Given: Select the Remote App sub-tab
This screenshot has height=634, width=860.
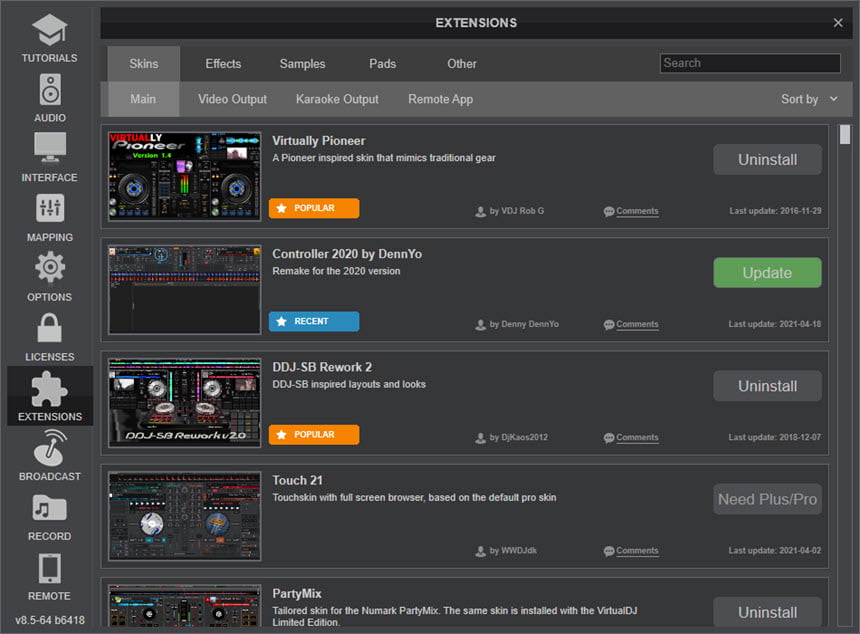Looking at the screenshot, I should click(x=440, y=99).
